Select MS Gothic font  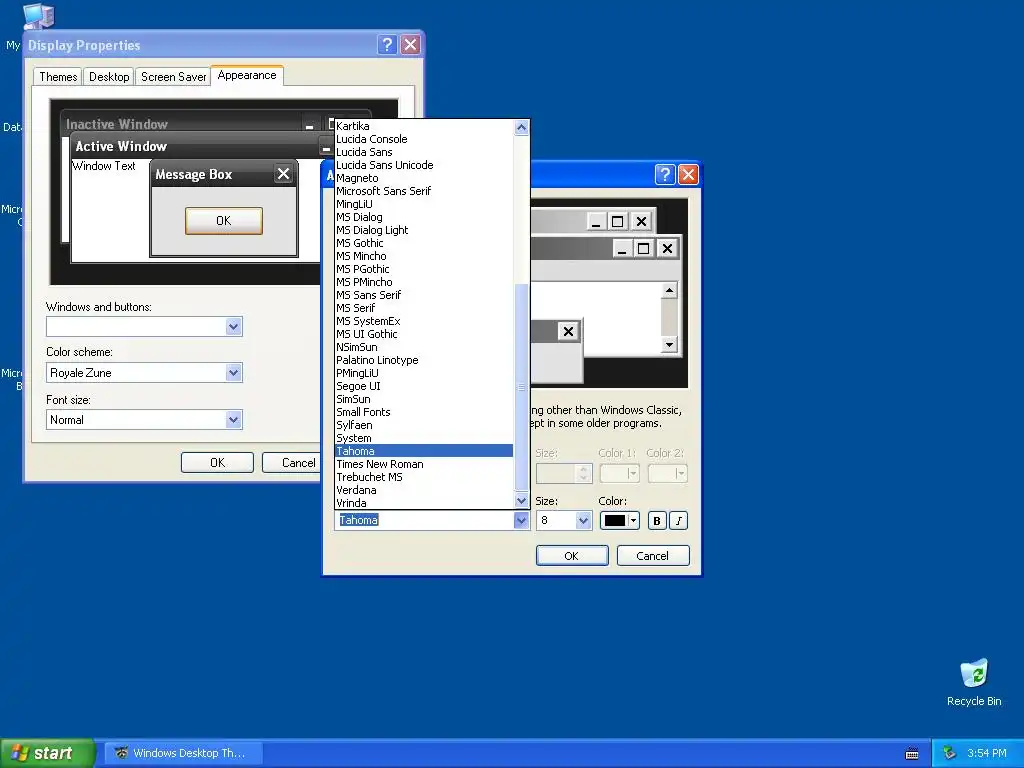424,243
